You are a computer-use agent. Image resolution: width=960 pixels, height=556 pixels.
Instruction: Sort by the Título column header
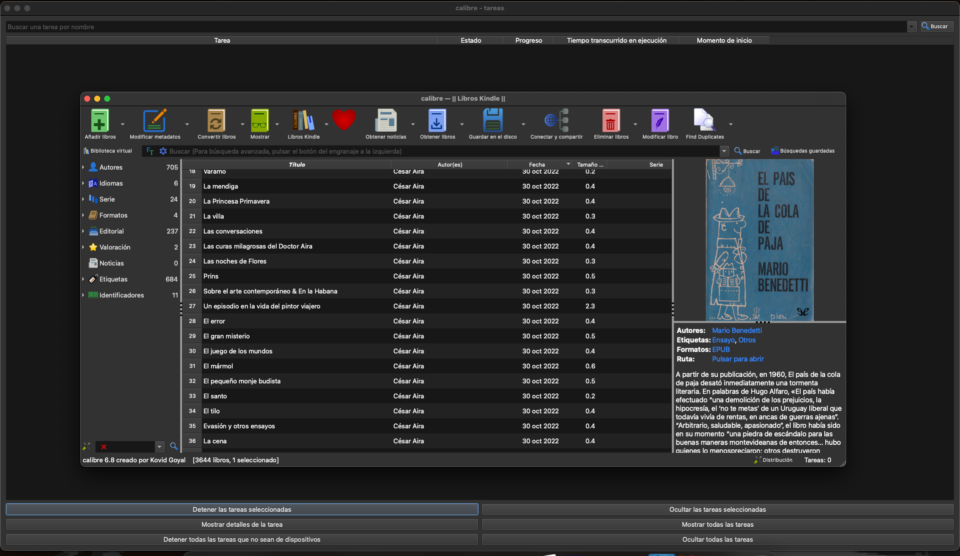pyautogui.click(x=297, y=164)
